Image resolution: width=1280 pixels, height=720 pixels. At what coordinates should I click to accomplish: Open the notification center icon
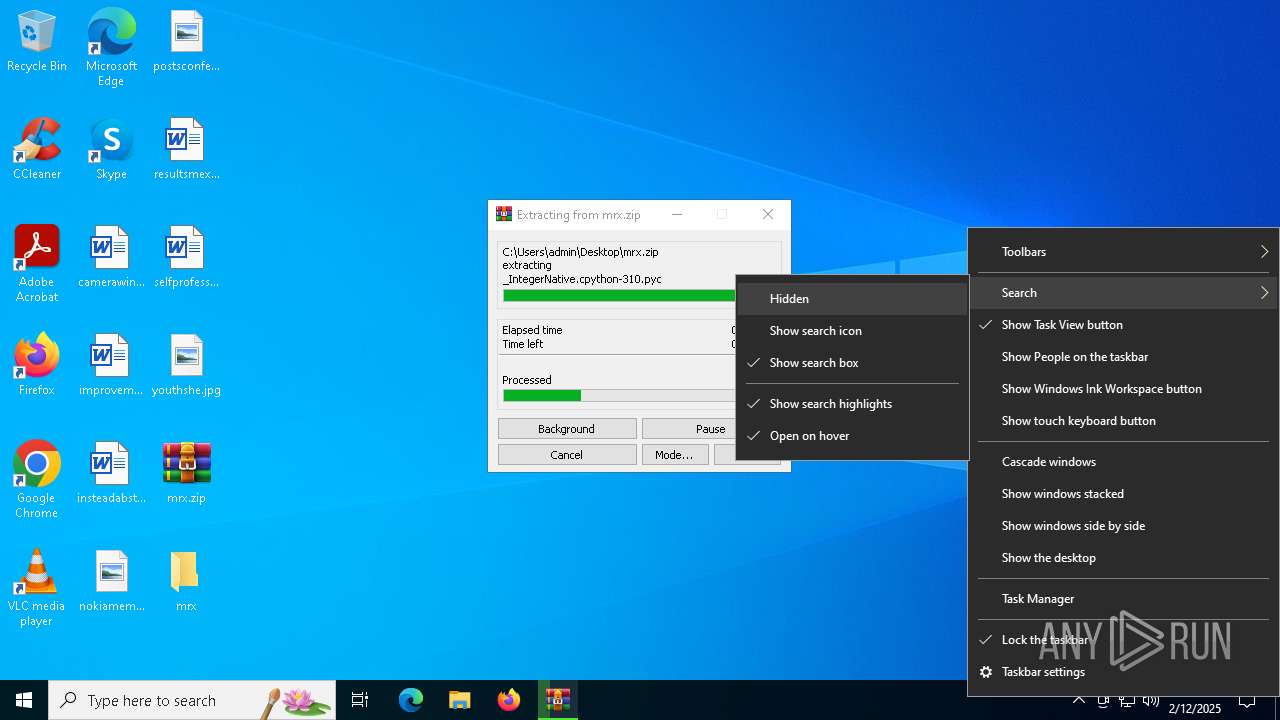(1247, 700)
